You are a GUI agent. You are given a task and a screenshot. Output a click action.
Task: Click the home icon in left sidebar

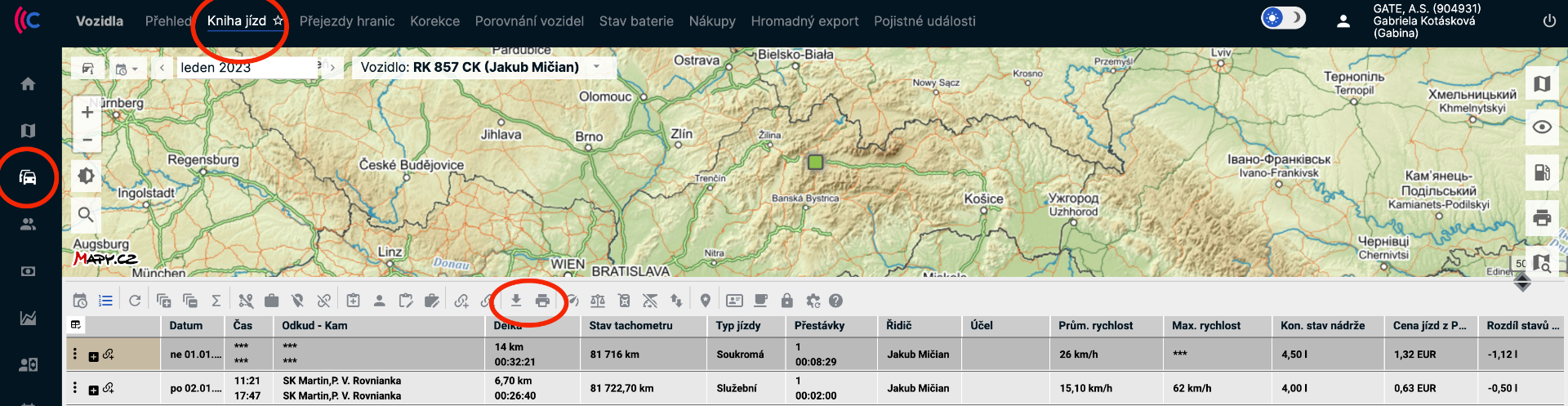click(28, 84)
